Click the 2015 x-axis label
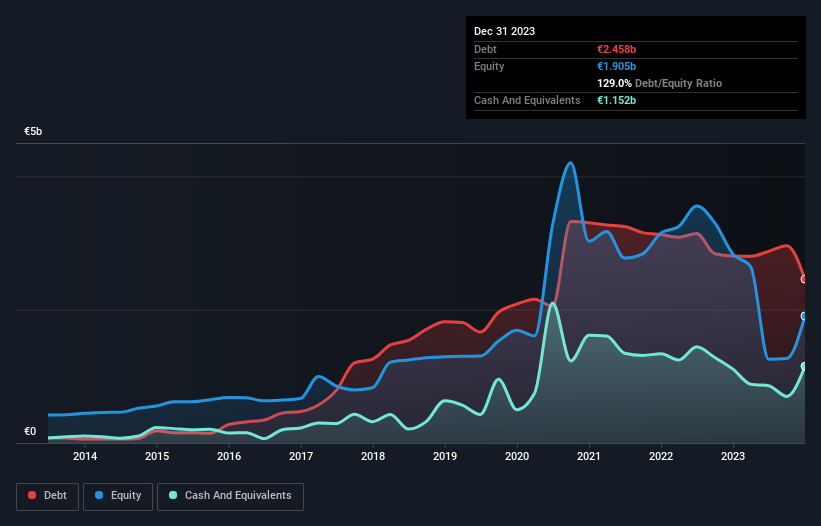 click(157, 456)
